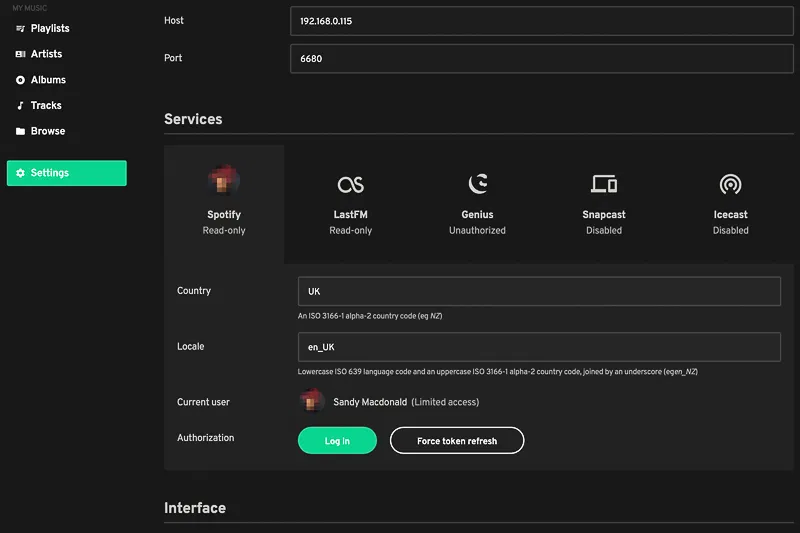Viewport: 800px width, 533px height.
Task: Click the Icecast broadcast icon
Action: click(x=730, y=184)
